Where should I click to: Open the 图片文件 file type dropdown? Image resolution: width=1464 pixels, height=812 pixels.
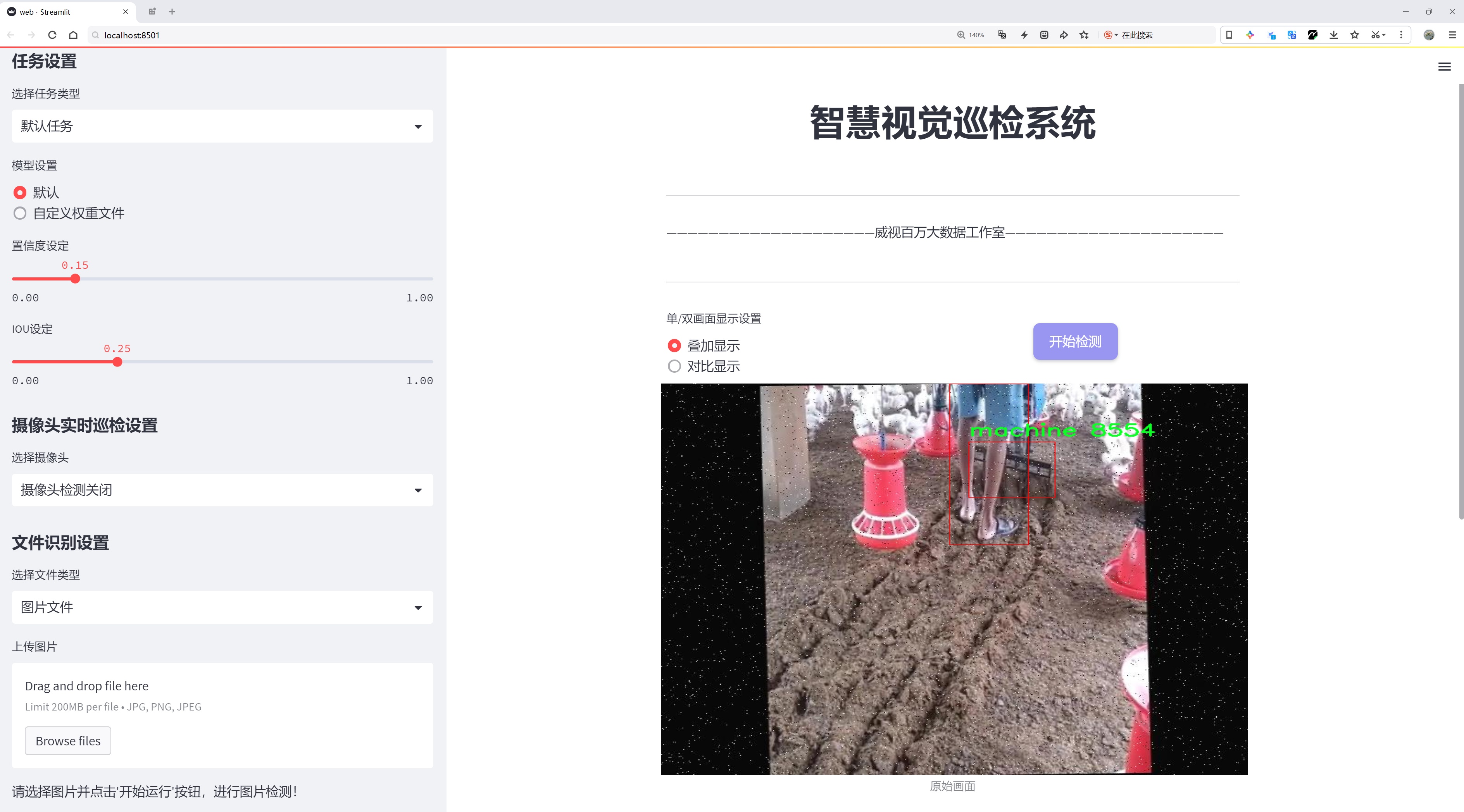pos(222,607)
